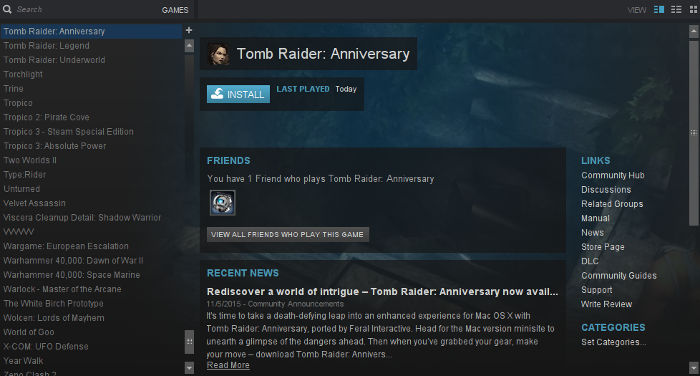Open the Community Guides link
Screen dimensions: 700x376
tap(619, 276)
